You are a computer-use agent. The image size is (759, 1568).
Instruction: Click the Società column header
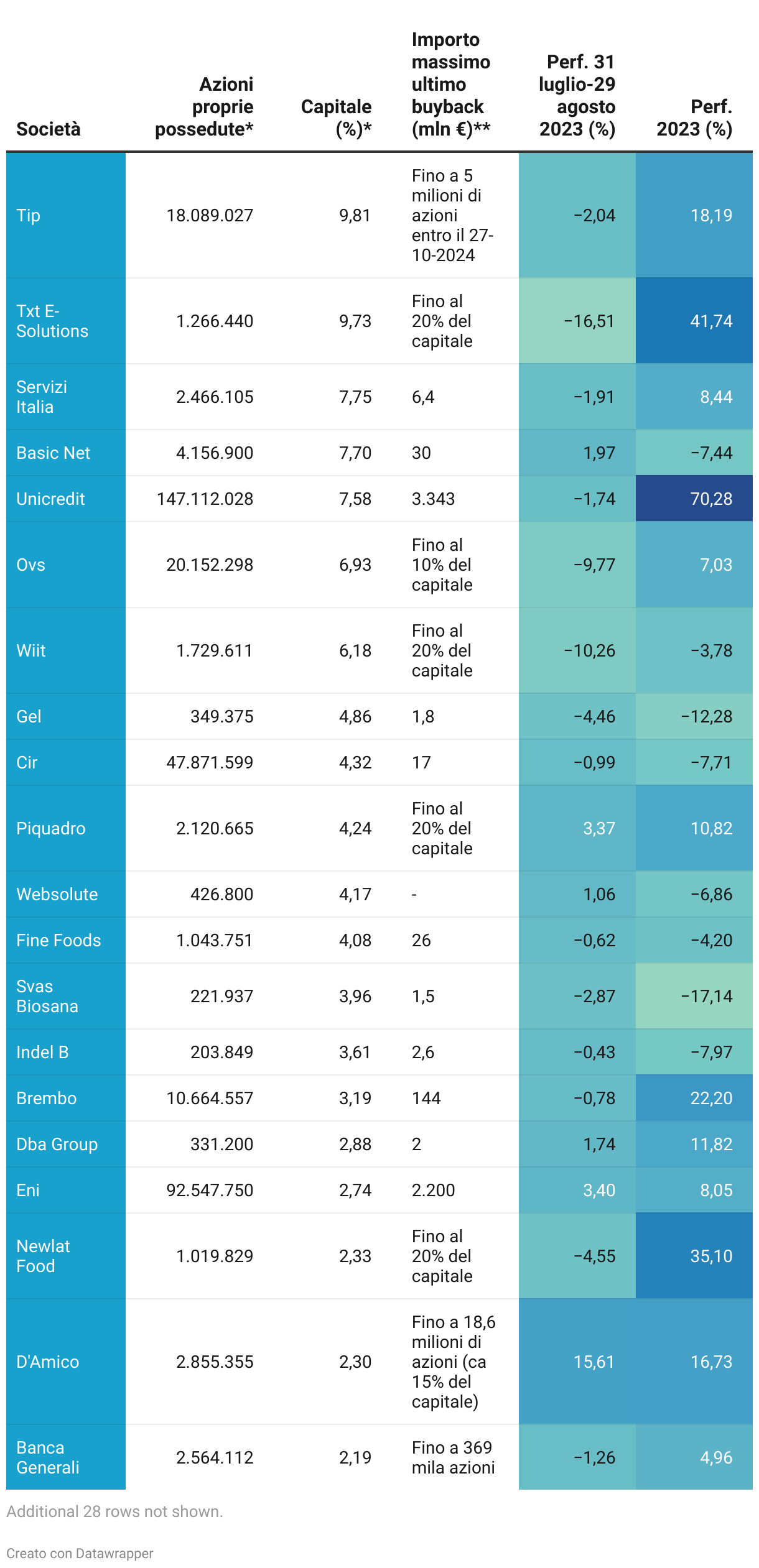click(x=49, y=129)
